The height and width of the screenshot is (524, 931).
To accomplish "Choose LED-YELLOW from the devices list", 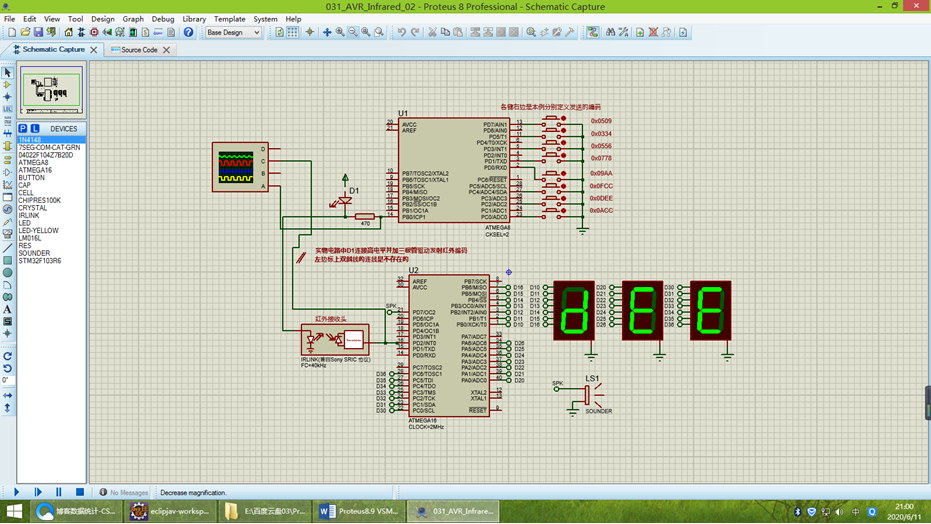I will click(x=38, y=230).
